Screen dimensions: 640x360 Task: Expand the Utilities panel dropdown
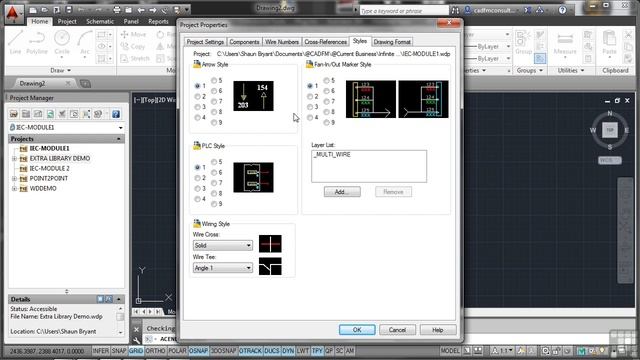point(571,71)
